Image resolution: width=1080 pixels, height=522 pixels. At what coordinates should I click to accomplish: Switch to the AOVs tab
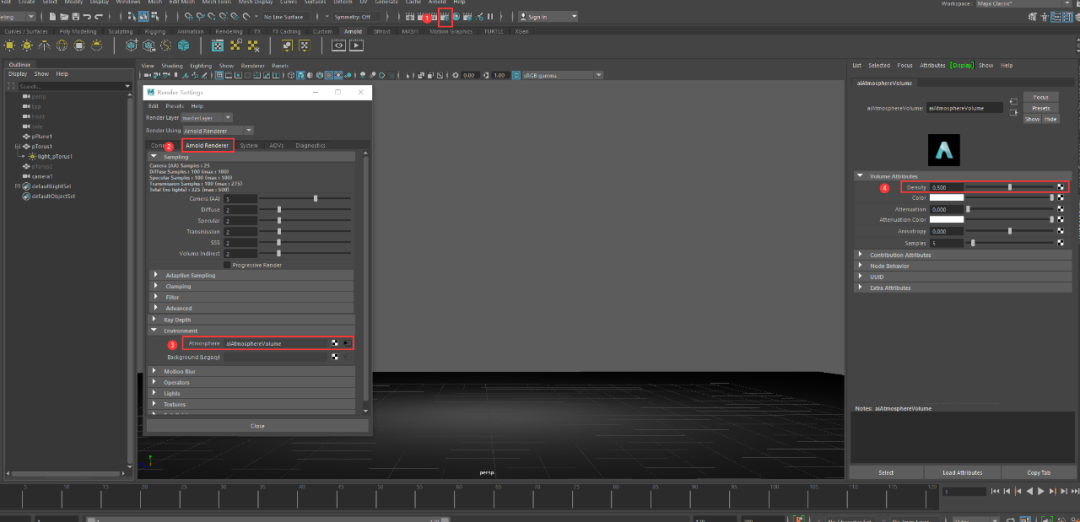pos(276,145)
